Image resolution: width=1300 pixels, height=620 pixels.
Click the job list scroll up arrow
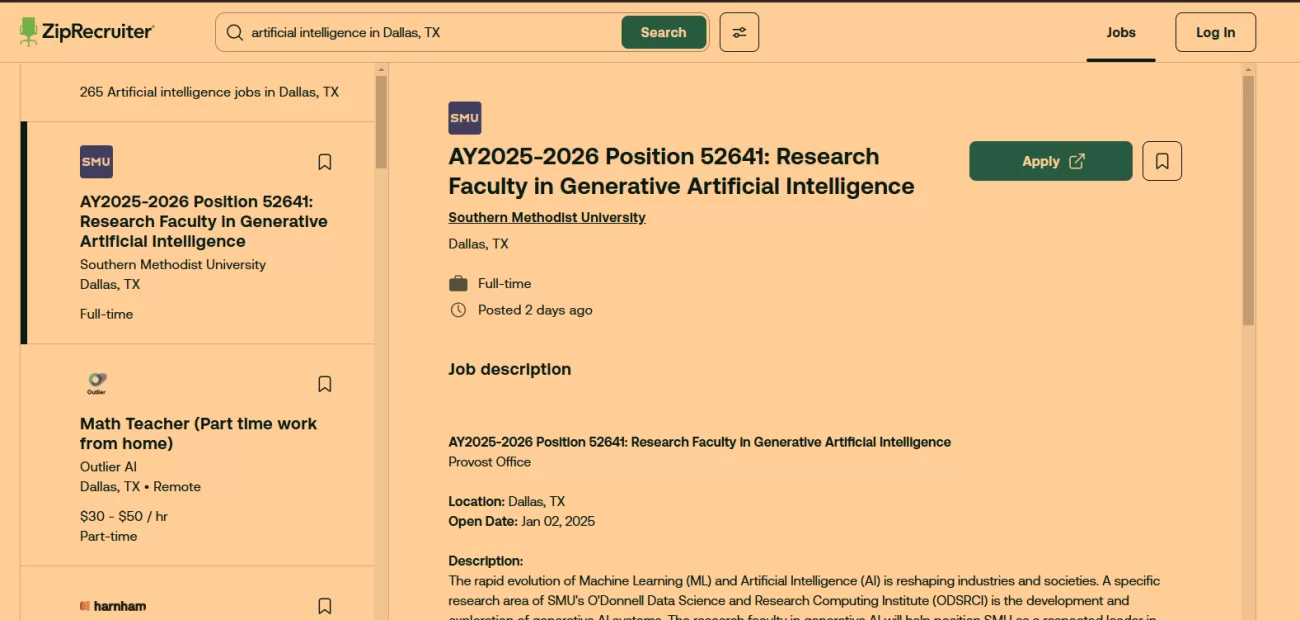pyautogui.click(x=381, y=69)
